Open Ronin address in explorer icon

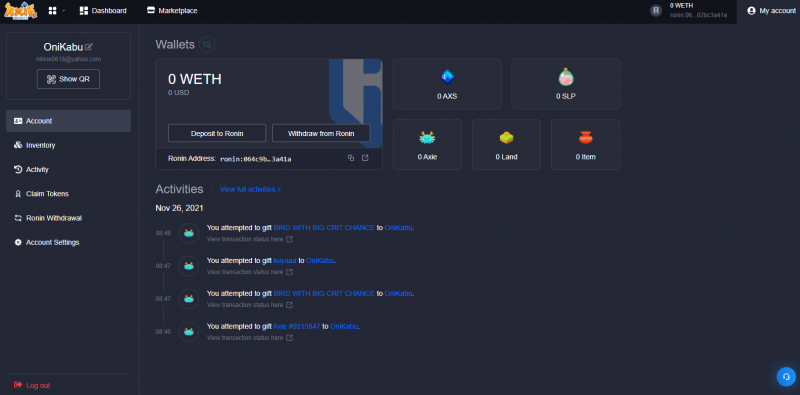365,158
